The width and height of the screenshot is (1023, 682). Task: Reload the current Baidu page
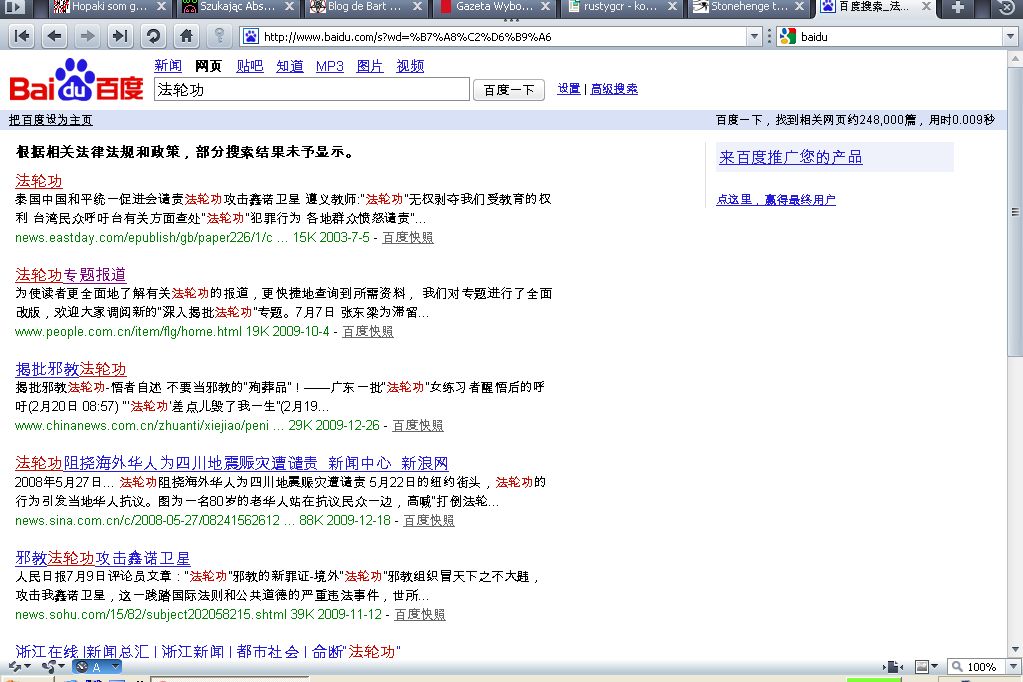click(x=153, y=37)
